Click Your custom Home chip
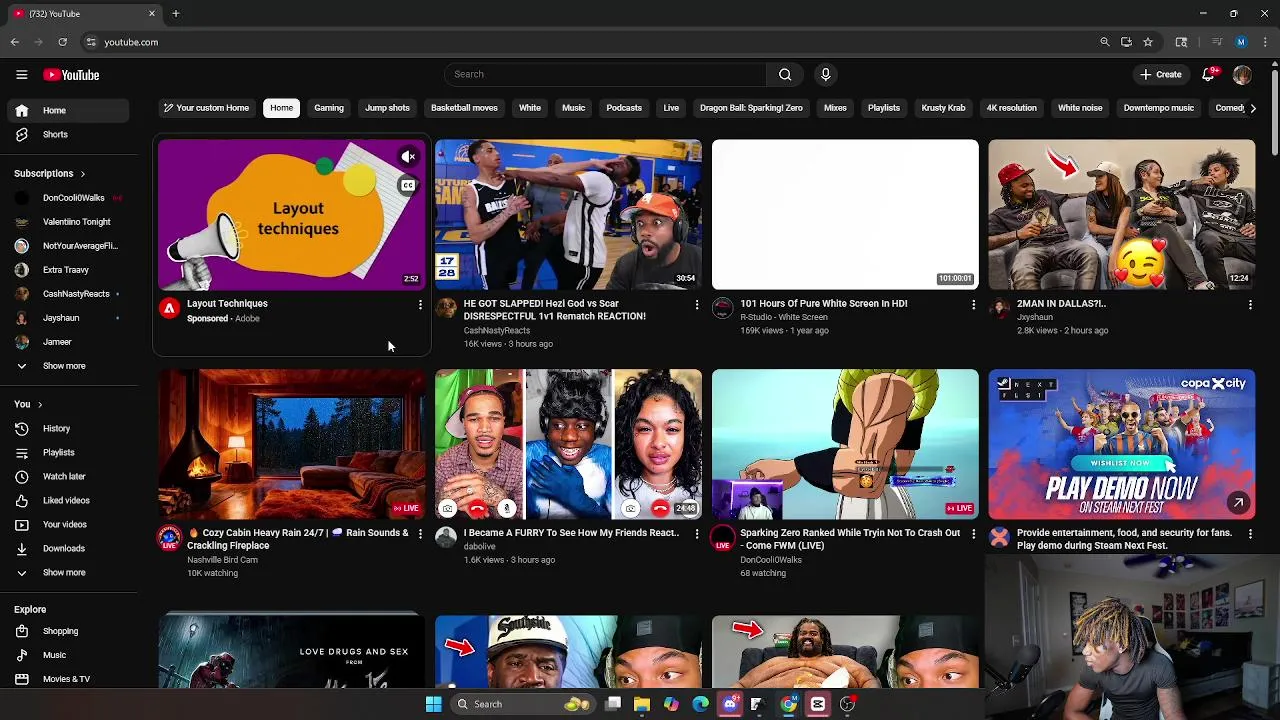 coord(206,108)
